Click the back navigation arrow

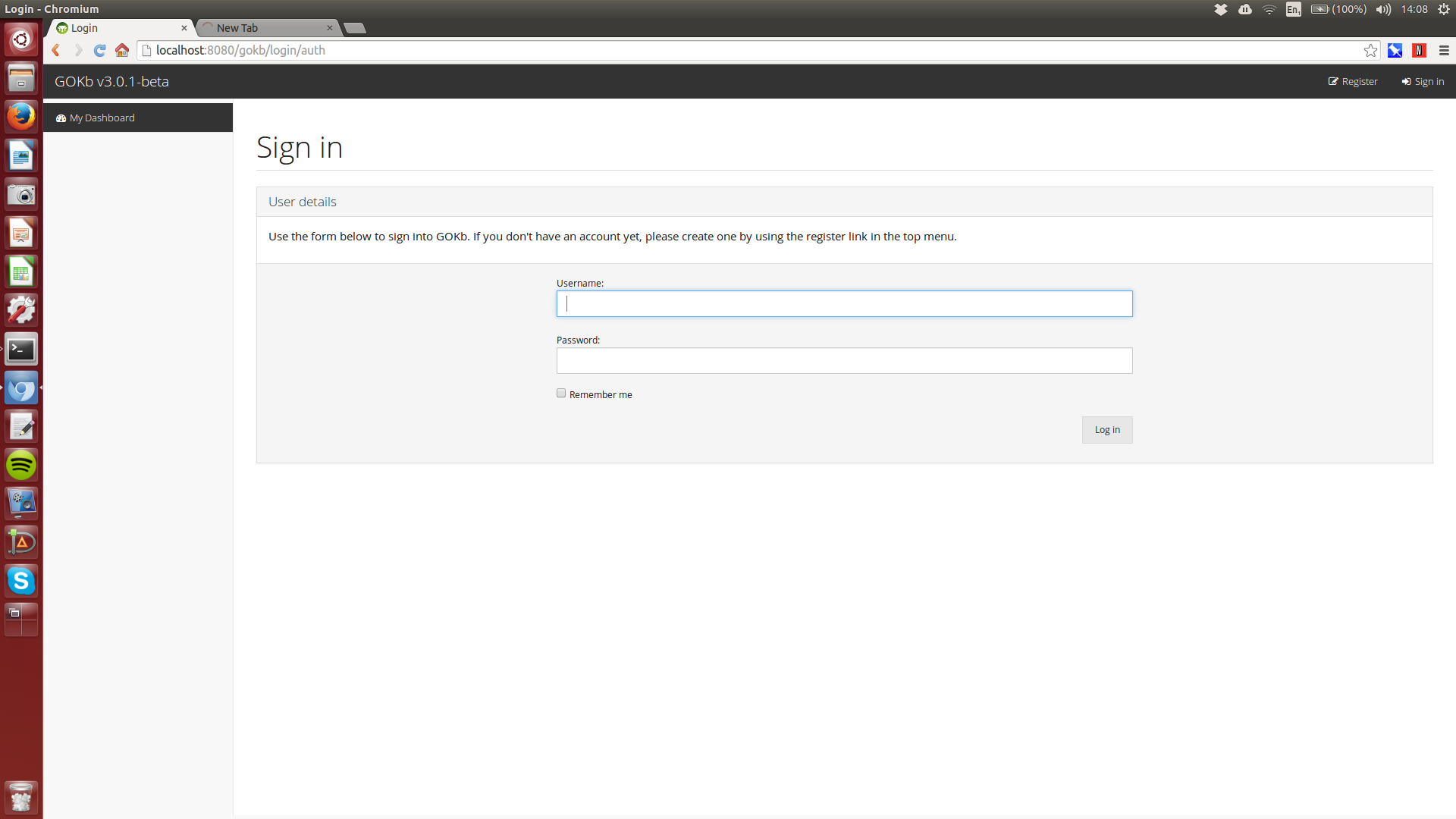[55, 50]
